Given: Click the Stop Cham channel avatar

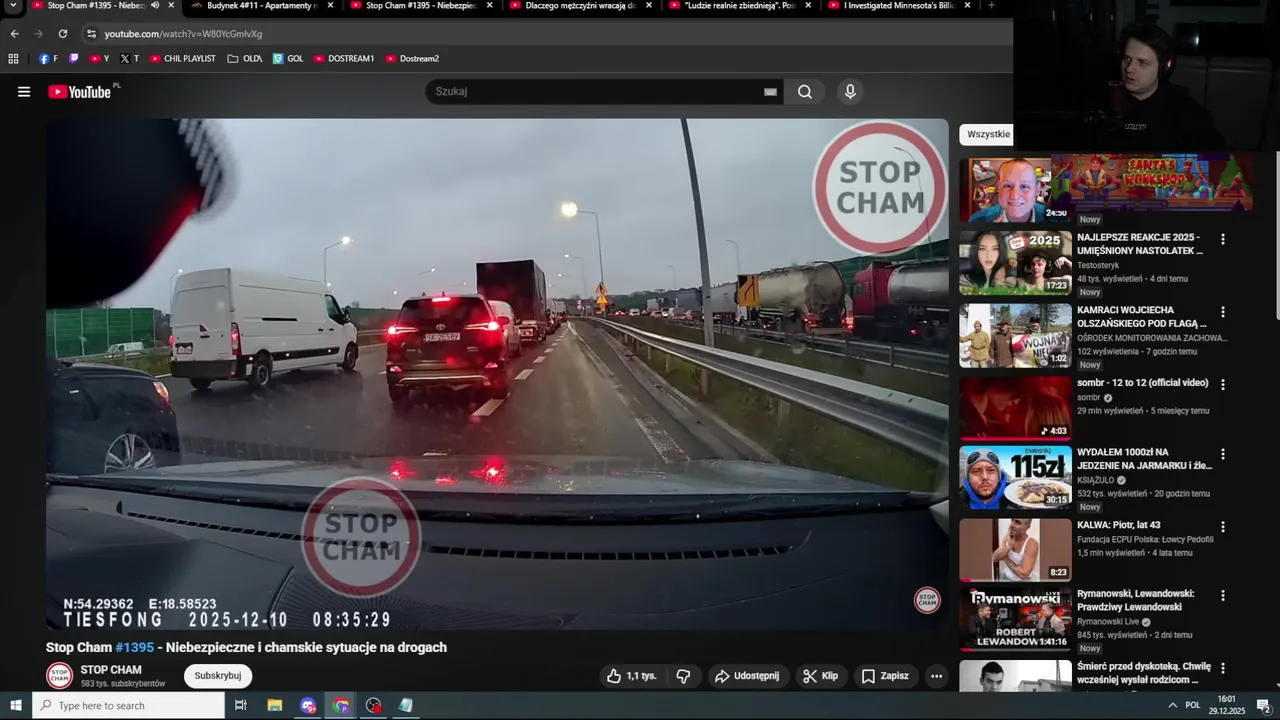Looking at the screenshot, I should (x=60, y=676).
